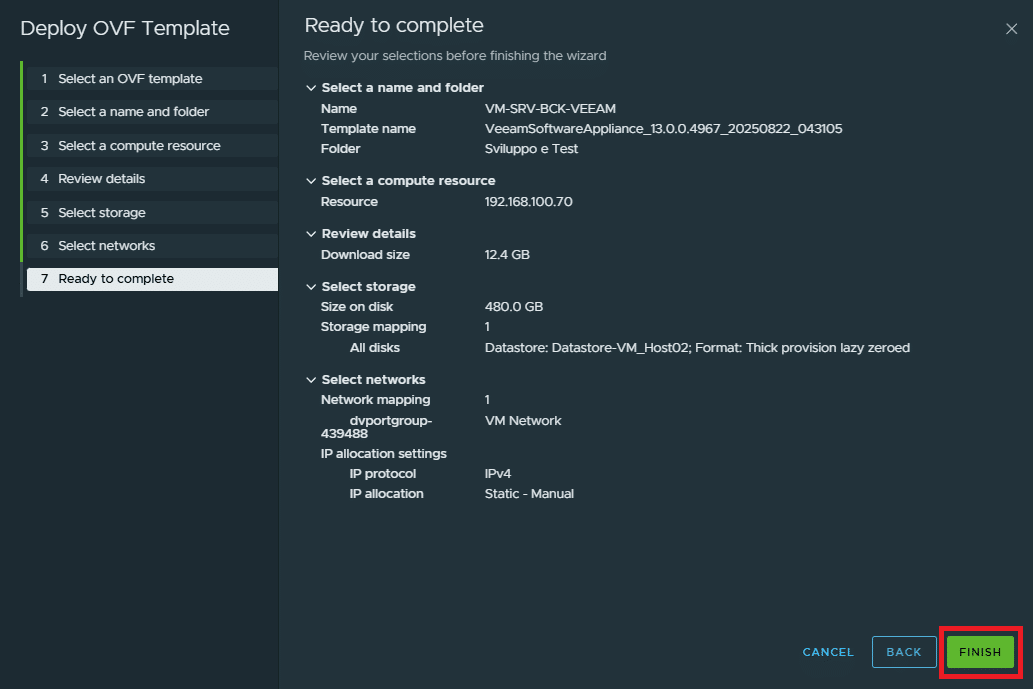Click the VM name VM-SRV-BCK-VEEAM value
This screenshot has height=689, width=1035.
550,109
